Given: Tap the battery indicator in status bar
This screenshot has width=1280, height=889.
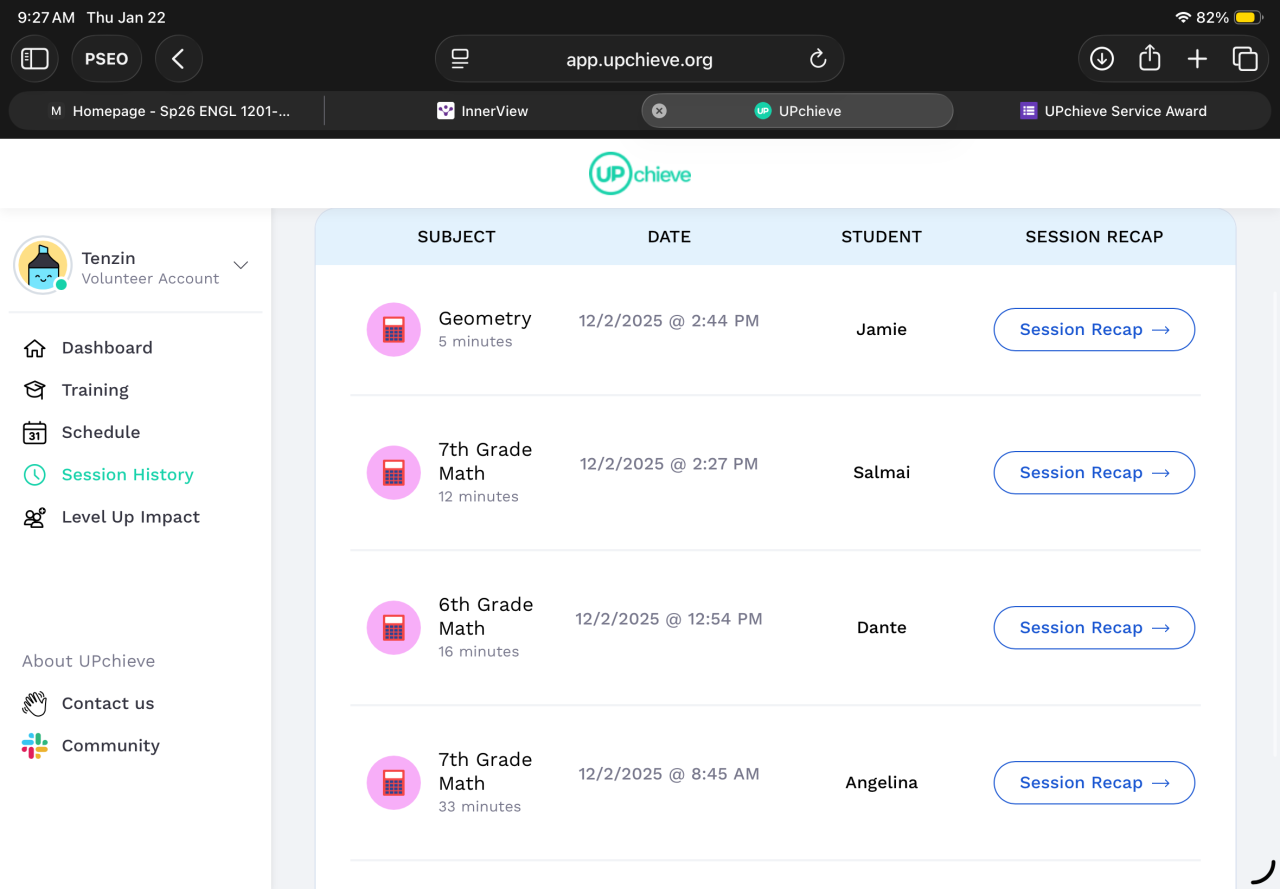Looking at the screenshot, I should 1248,18.
